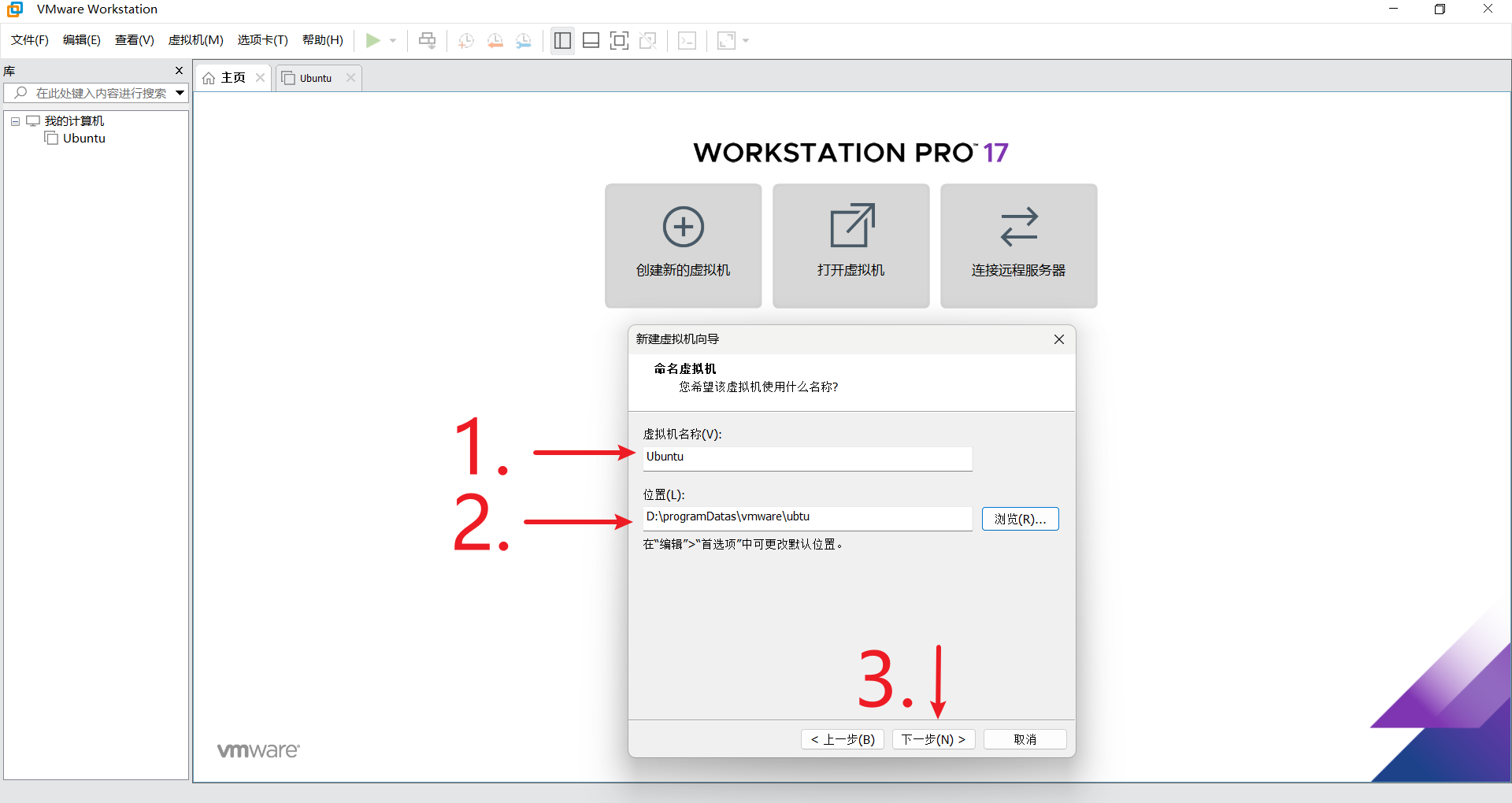Open the power options dropdown arrow
The width and height of the screenshot is (1512, 803).
(x=393, y=40)
